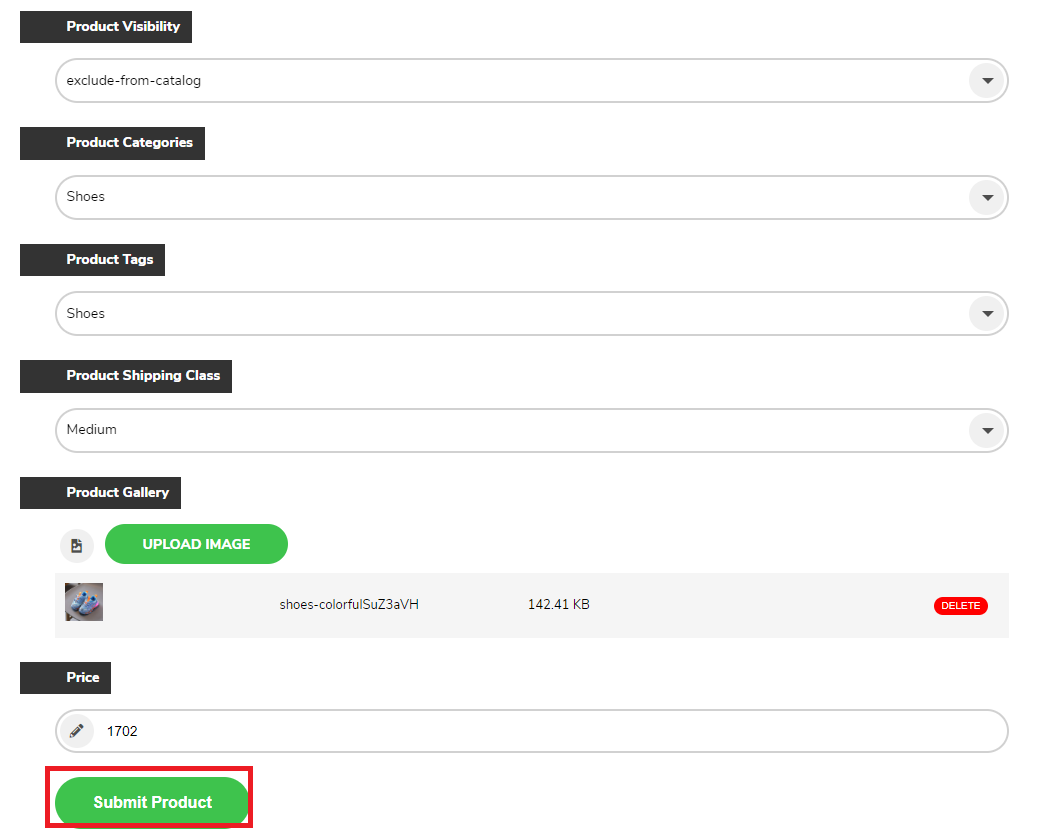The image size is (1048, 831).
Task: Open the Shoes select under Product Categories
Action: click(x=531, y=197)
